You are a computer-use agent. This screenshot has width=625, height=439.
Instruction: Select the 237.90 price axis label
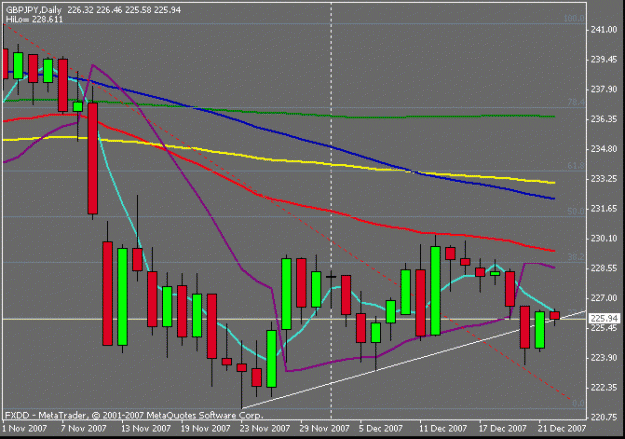point(603,90)
